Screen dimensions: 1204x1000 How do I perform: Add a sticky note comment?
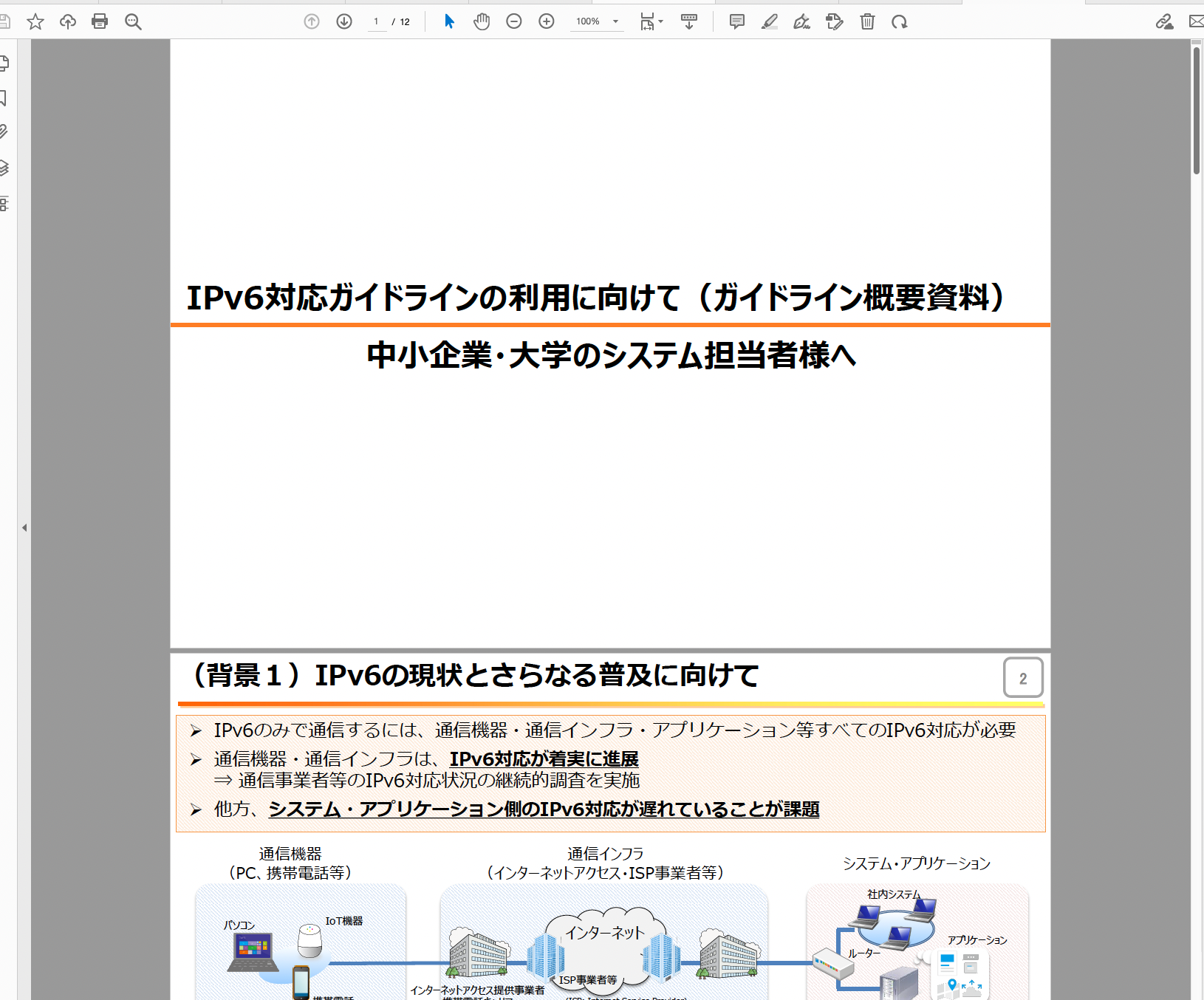point(736,21)
